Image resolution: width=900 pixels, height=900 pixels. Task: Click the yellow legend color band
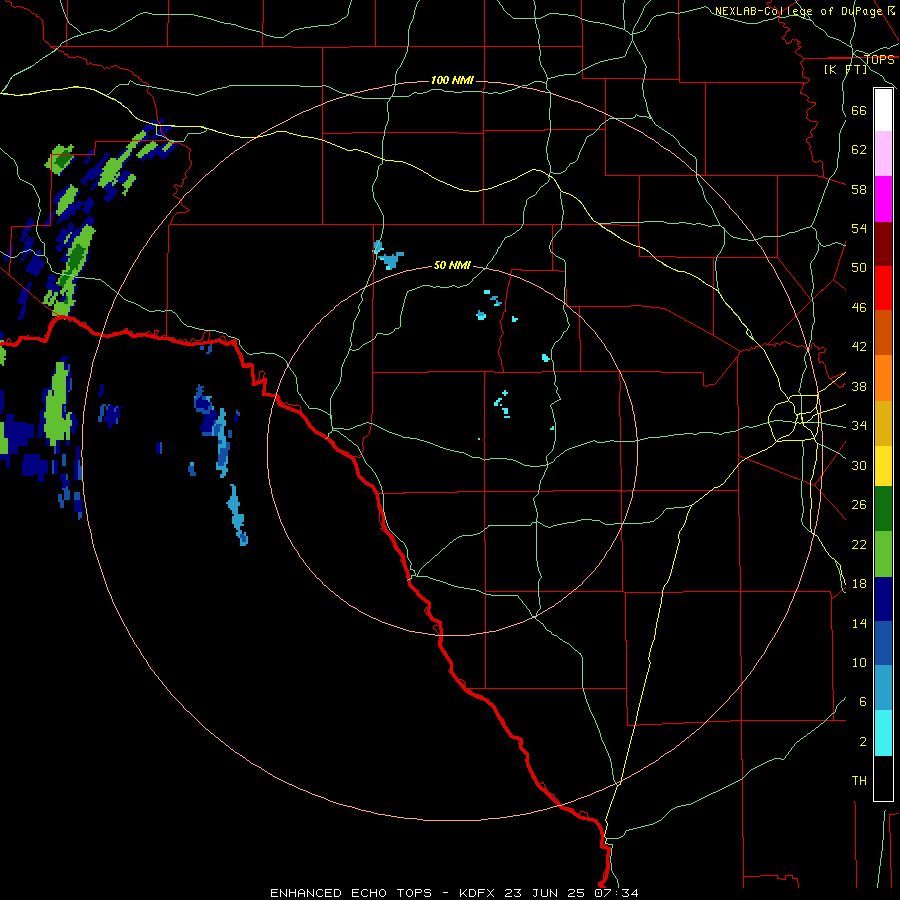pyautogui.click(x=883, y=466)
